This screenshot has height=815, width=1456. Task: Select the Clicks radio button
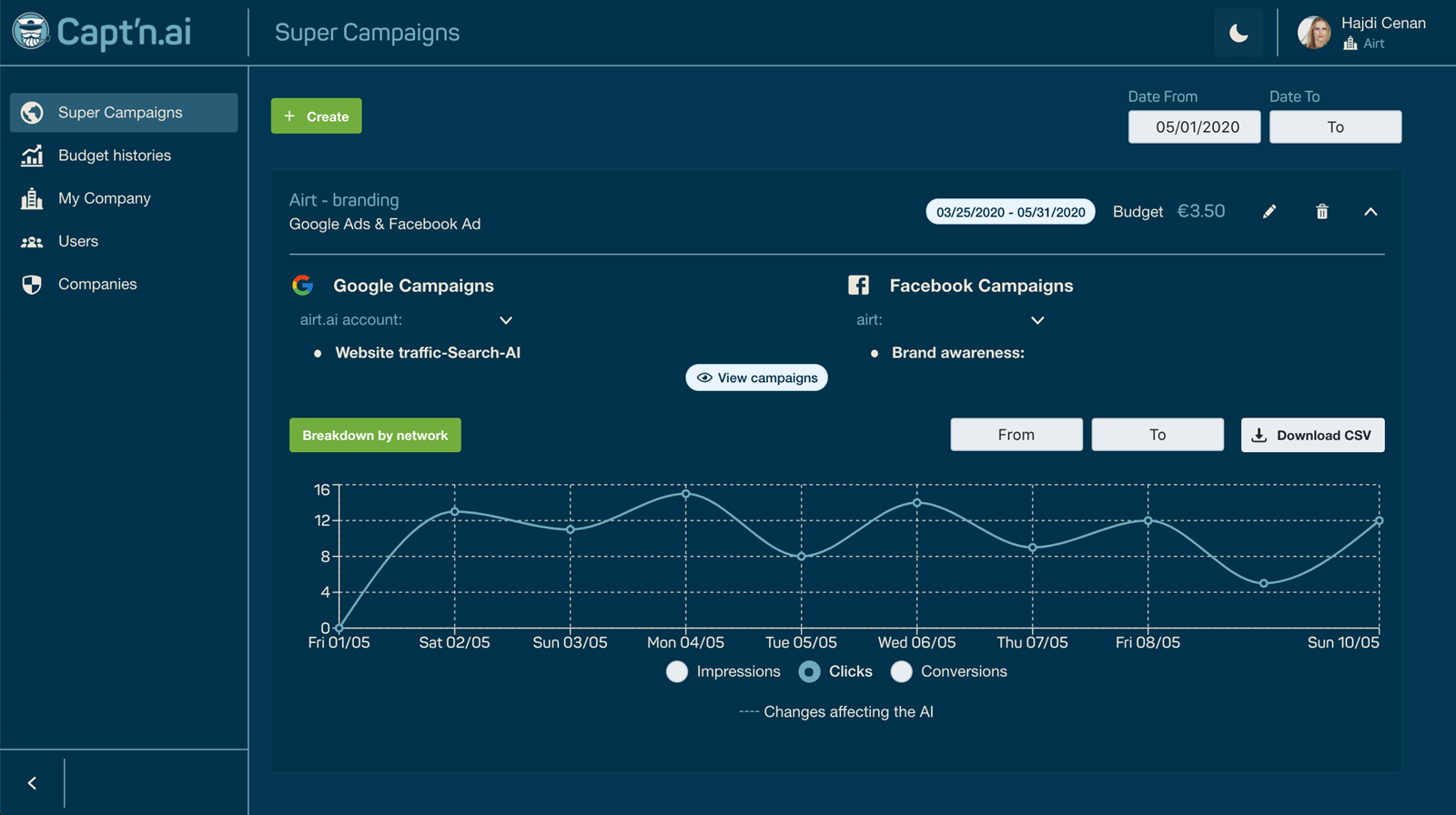809,672
